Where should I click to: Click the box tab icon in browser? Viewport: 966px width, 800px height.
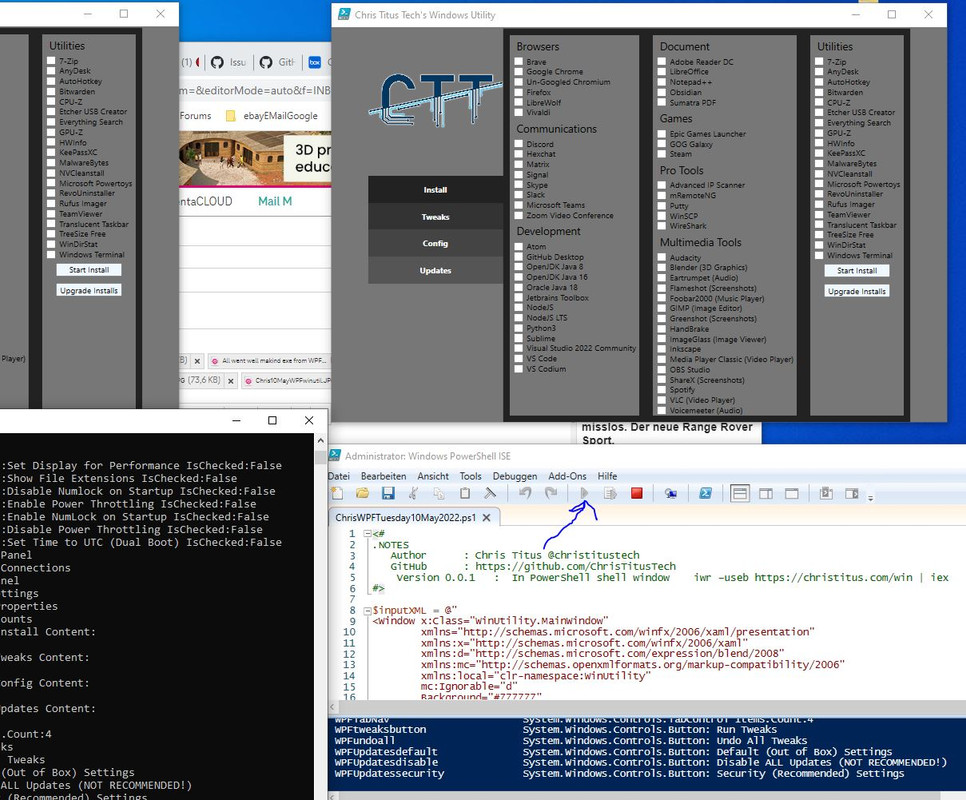click(x=315, y=62)
